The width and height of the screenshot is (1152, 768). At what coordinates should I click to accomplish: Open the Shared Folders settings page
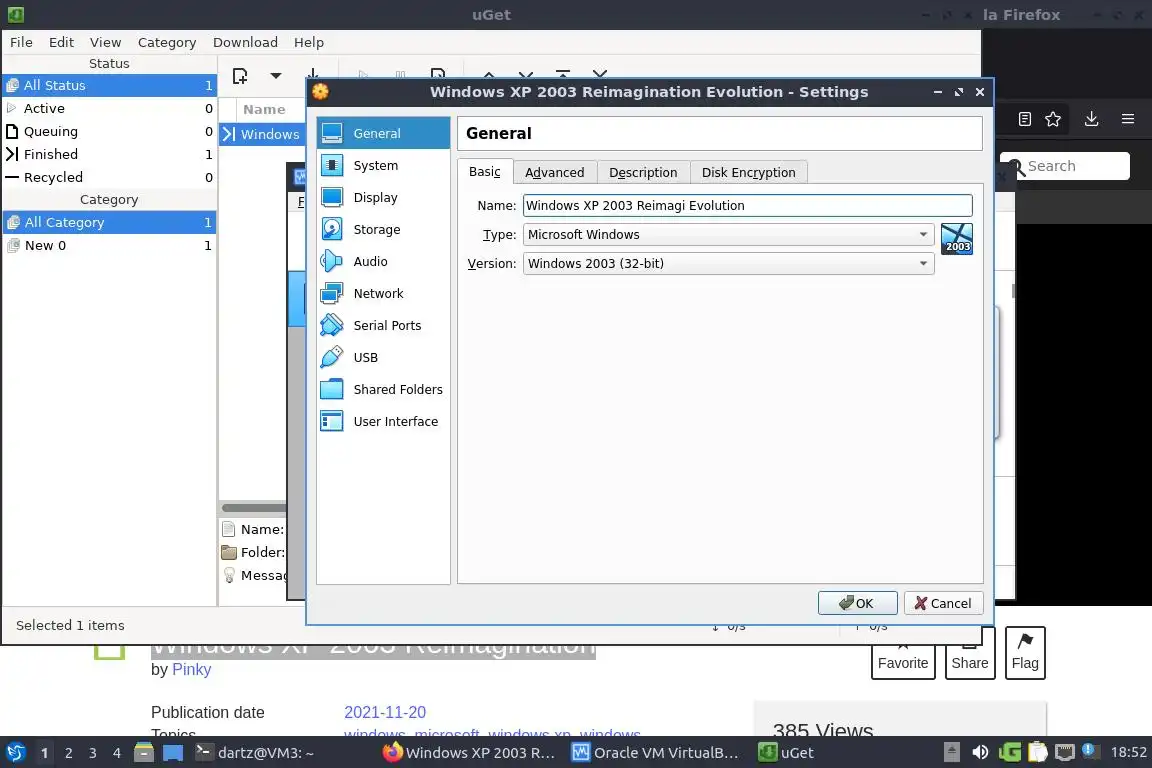[383, 389]
